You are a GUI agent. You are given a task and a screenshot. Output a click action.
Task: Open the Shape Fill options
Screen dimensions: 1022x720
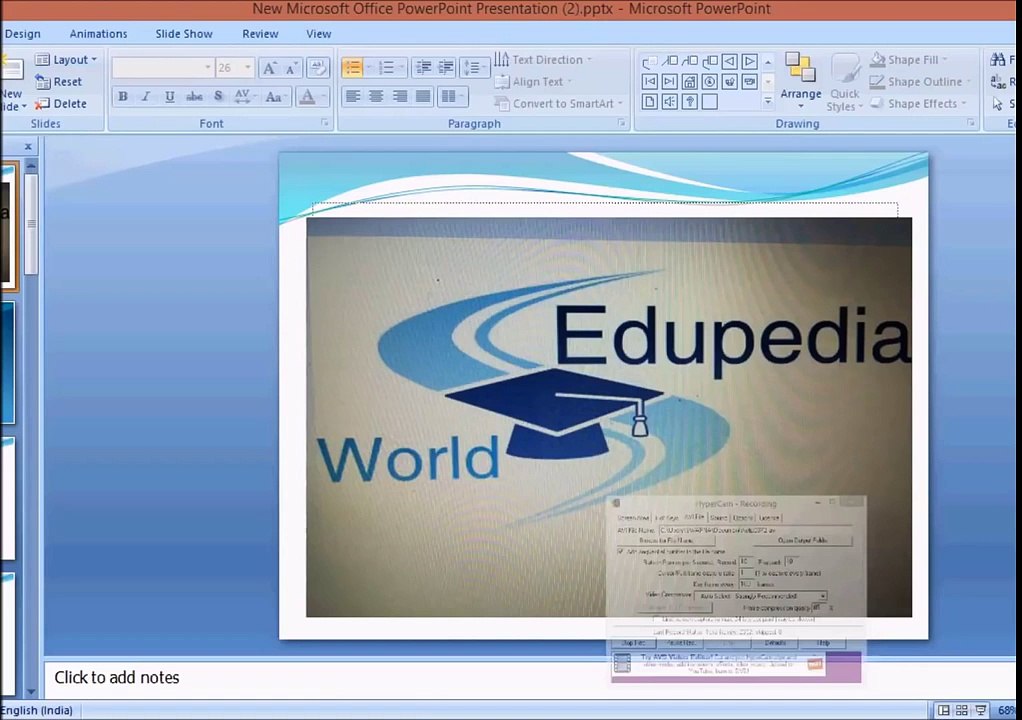click(x=909, y=59)
